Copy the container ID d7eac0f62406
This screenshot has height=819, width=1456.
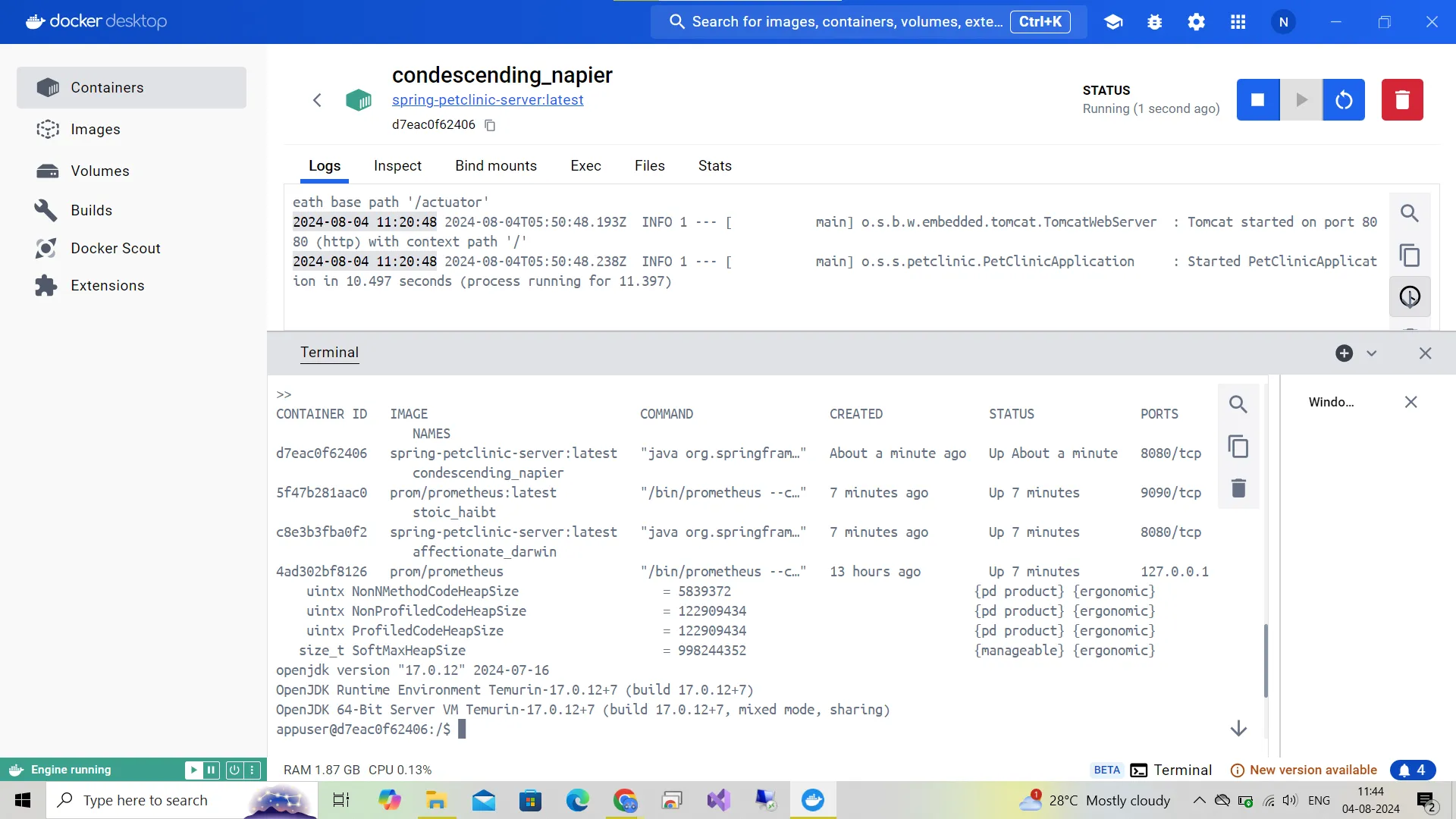pos(490,125)
